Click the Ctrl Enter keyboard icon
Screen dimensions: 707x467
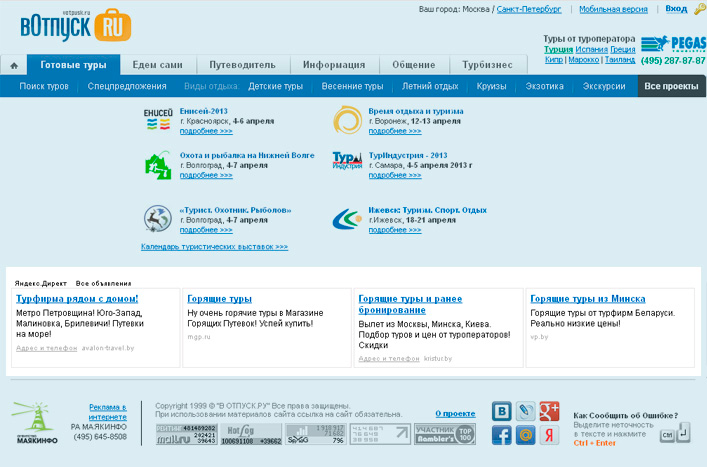coord(675,433)
